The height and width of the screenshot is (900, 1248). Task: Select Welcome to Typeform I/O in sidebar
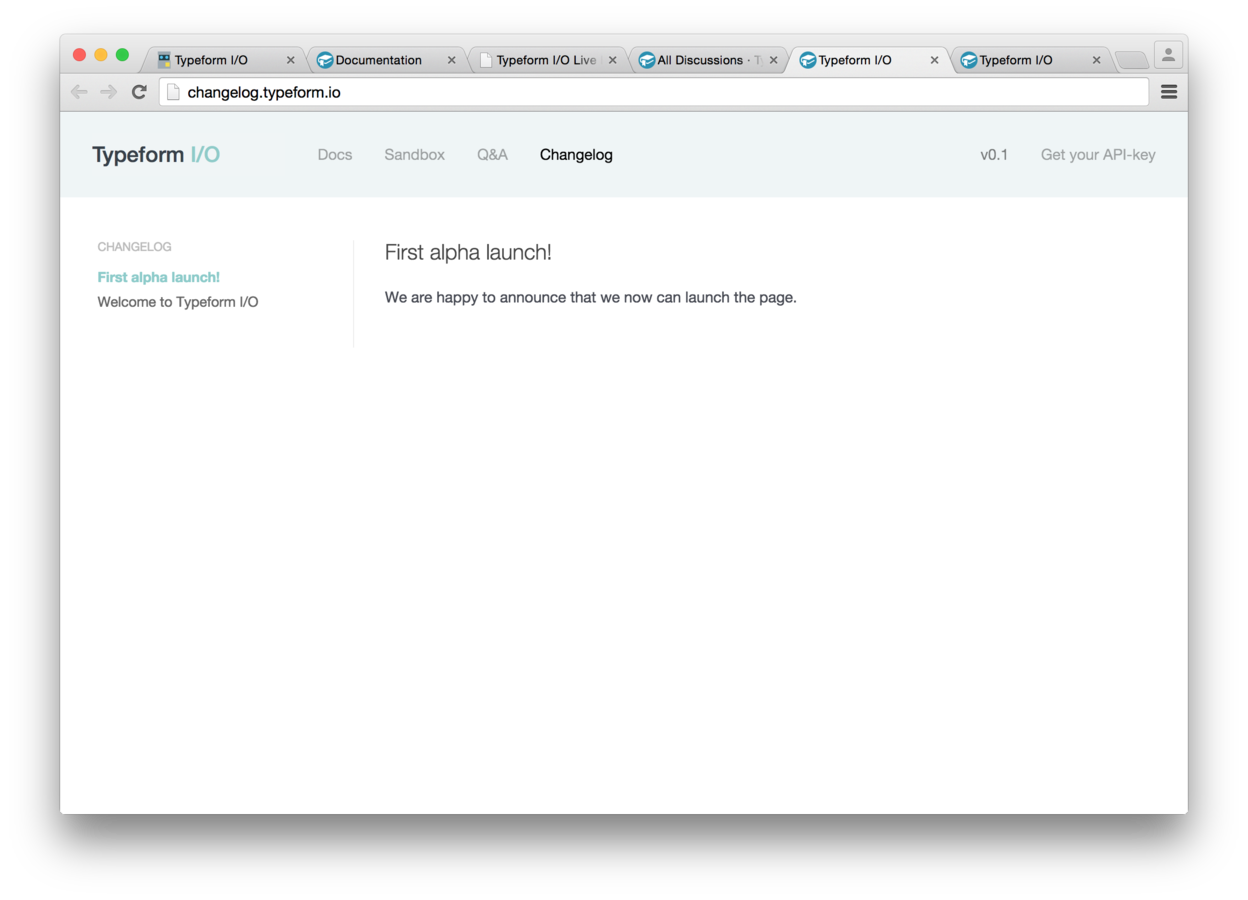pyautogui.click(x=178, y=302)
